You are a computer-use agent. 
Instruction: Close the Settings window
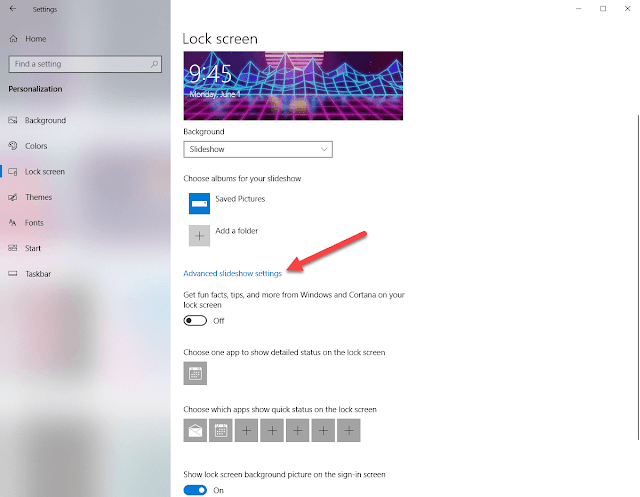(627, 9)
